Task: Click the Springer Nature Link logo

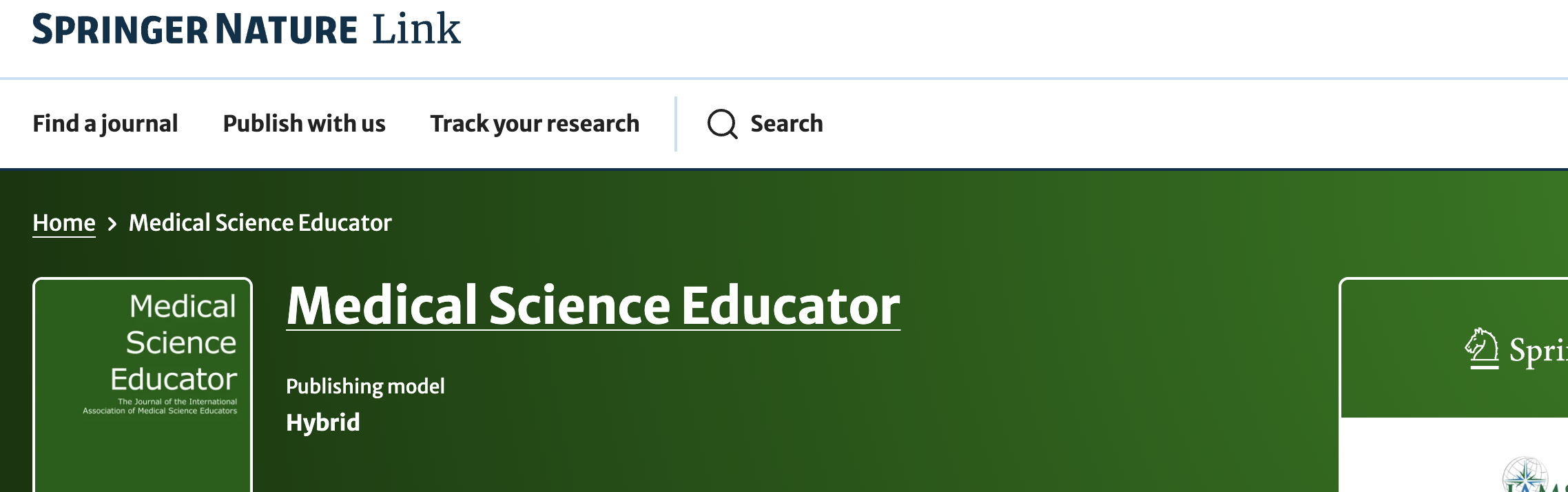Action: pyautogui.click(x=247, y=29)
